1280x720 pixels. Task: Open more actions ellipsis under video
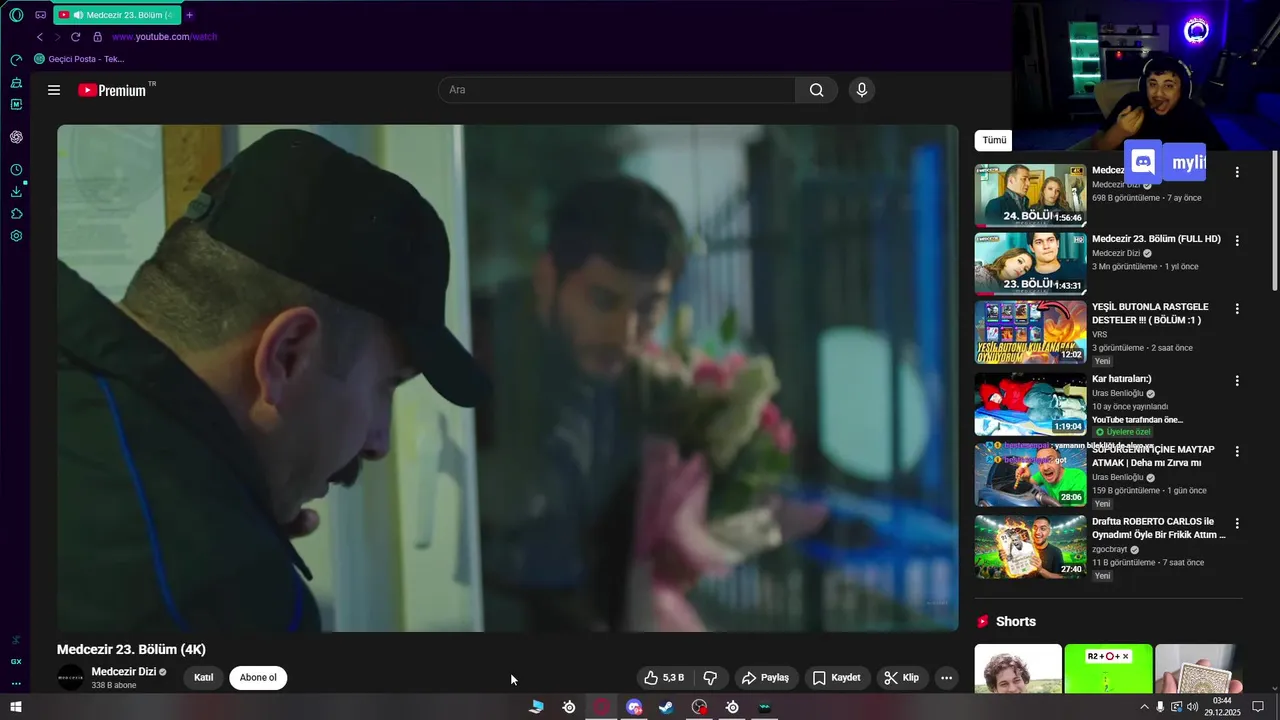tap(946, 678)
